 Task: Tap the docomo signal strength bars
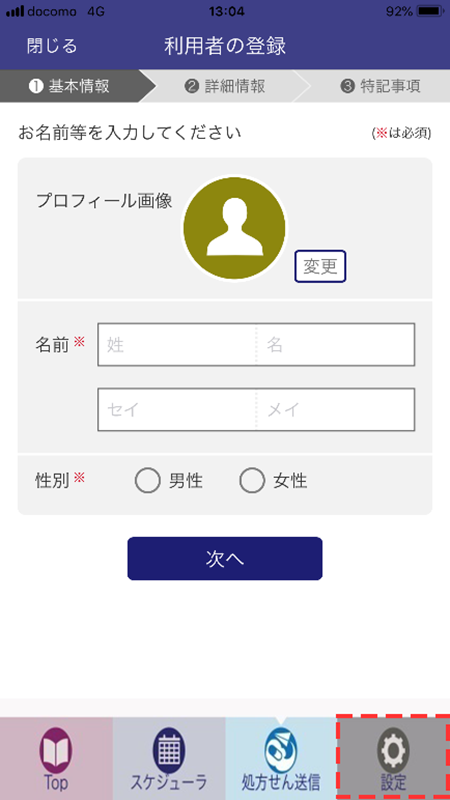click(15, 11)
